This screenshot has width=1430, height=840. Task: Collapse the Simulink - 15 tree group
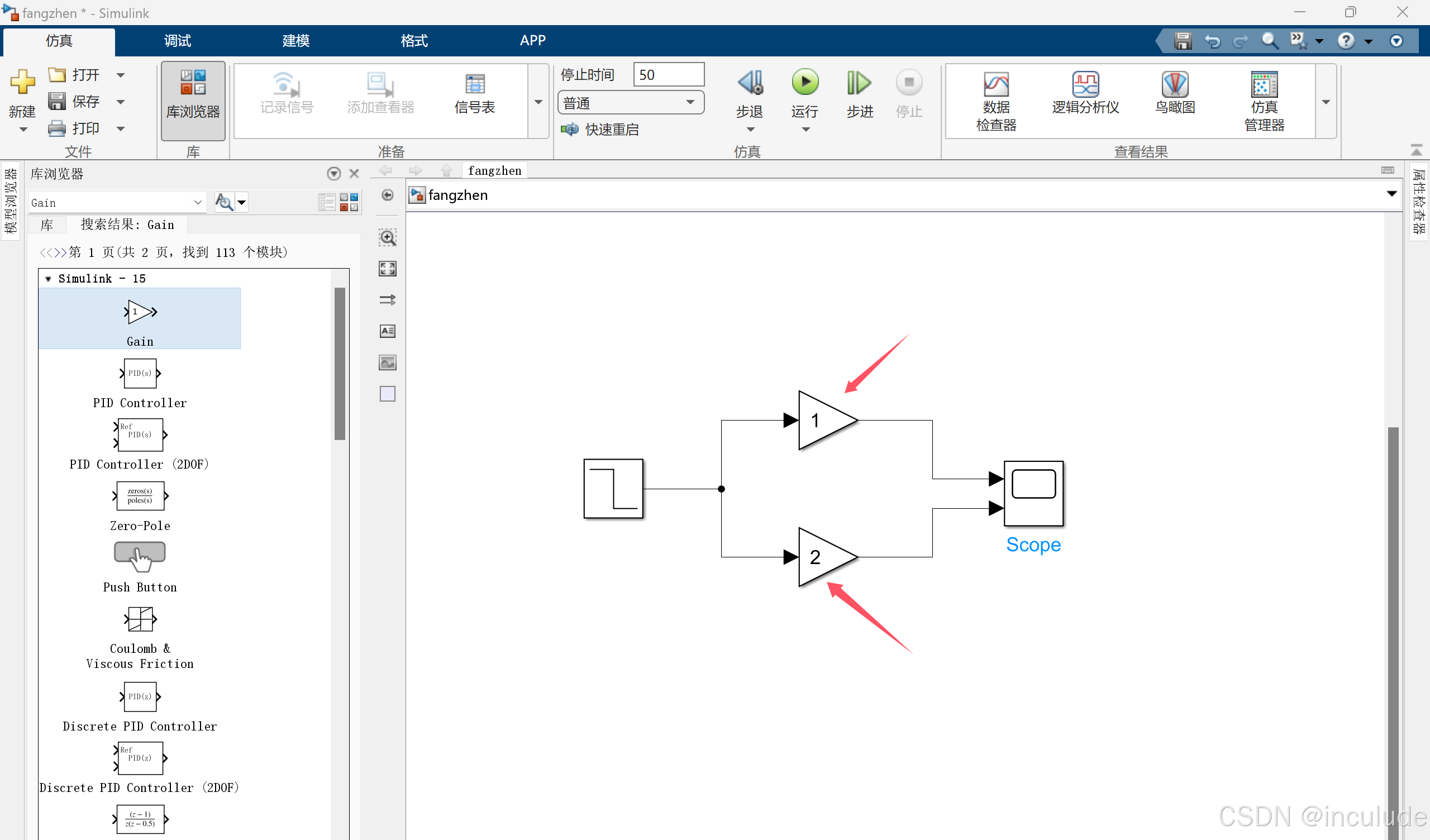(x=48, y=279)
